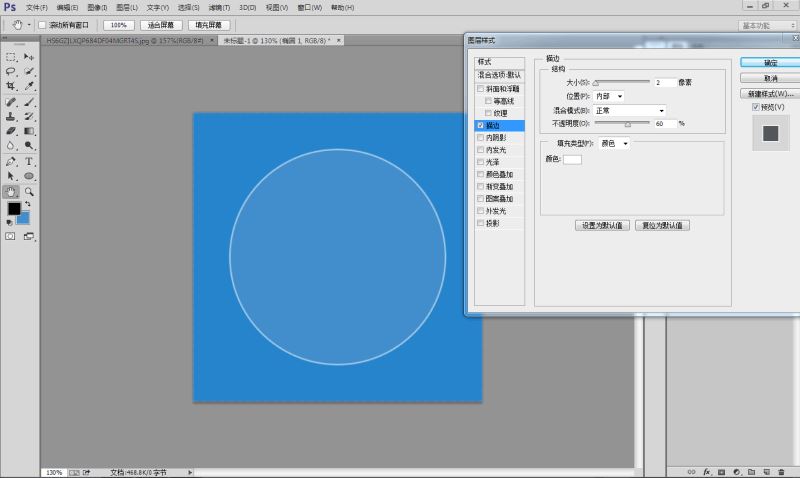Screen dimensions: 800x478
Task: Expand the 混合模式 blend mode dropdown
Action: click(630, 110)
